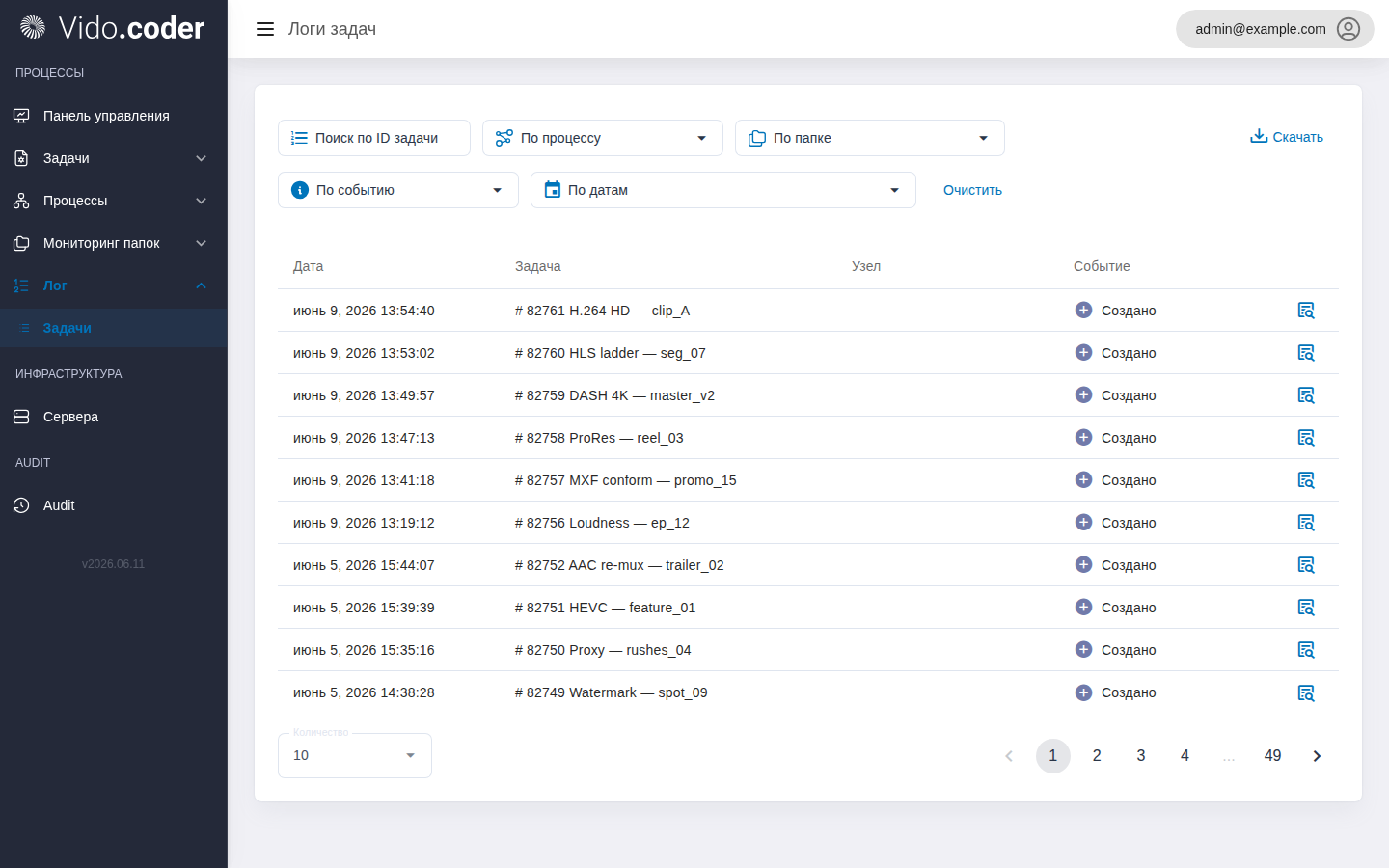Click task '# 82752 AAC re-mux — trailer_02'
This screenshot has width=1389, height=868.
[x=619, y=565]
